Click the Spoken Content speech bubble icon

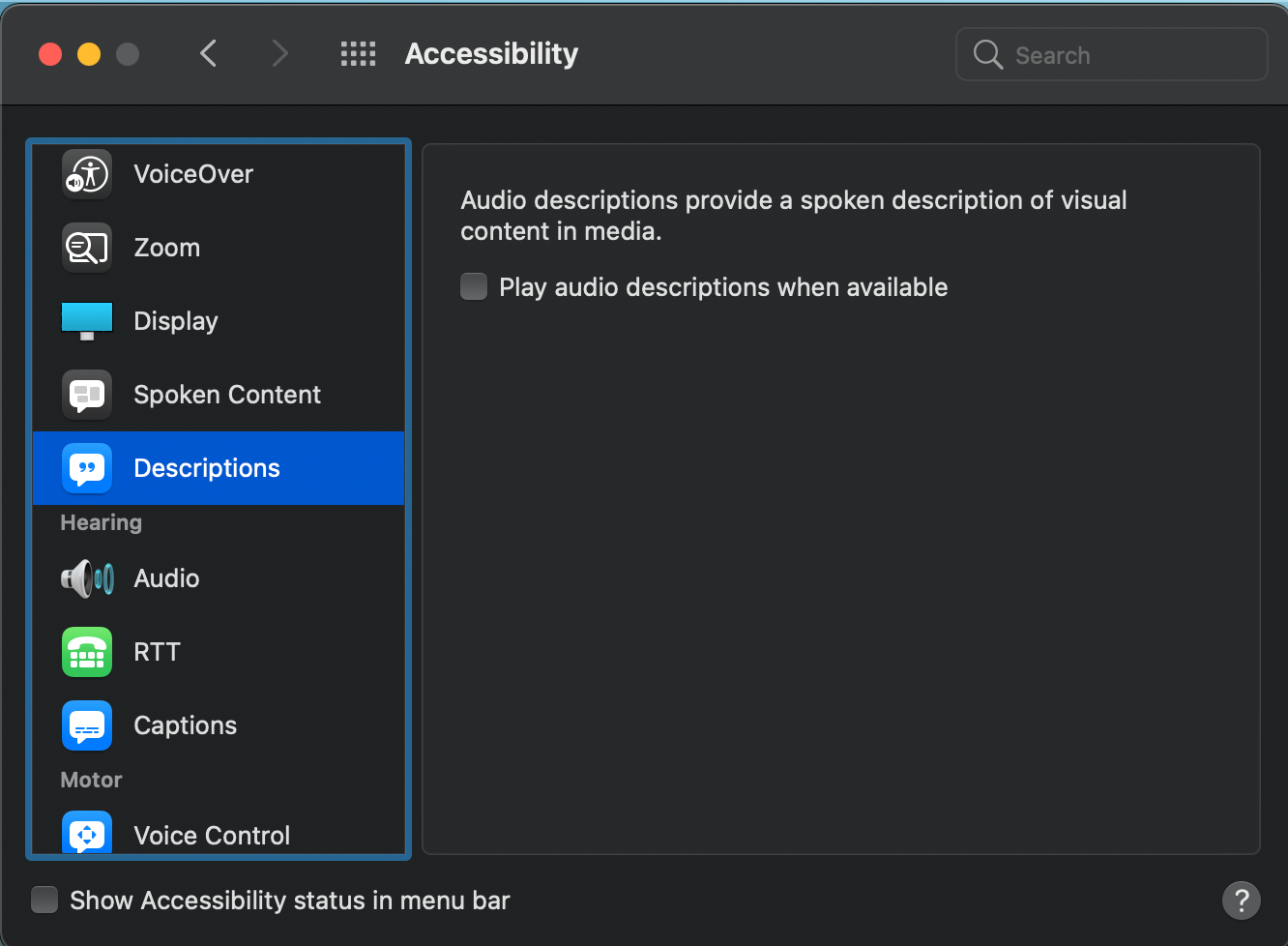click(87, 395)
